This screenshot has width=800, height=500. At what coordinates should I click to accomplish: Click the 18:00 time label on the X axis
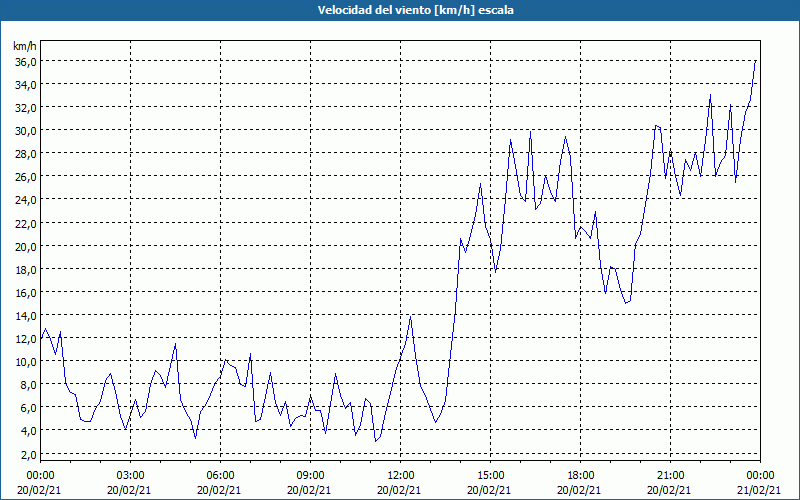pos(581,476)
